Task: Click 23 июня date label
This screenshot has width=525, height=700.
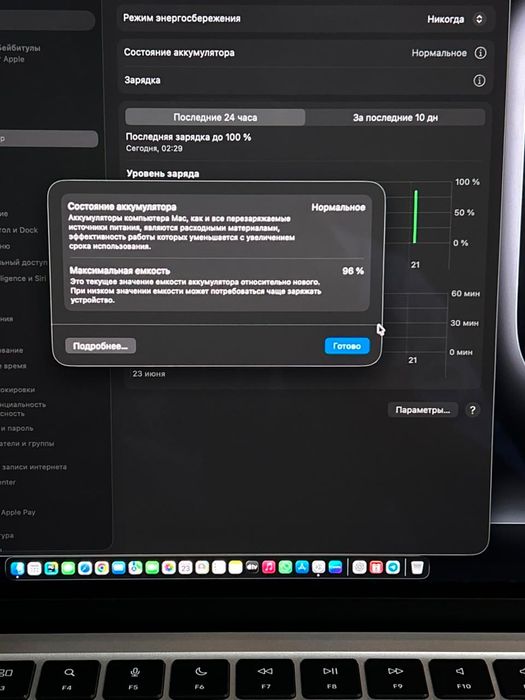Action: pyautogui.click(x=149, y=374)
